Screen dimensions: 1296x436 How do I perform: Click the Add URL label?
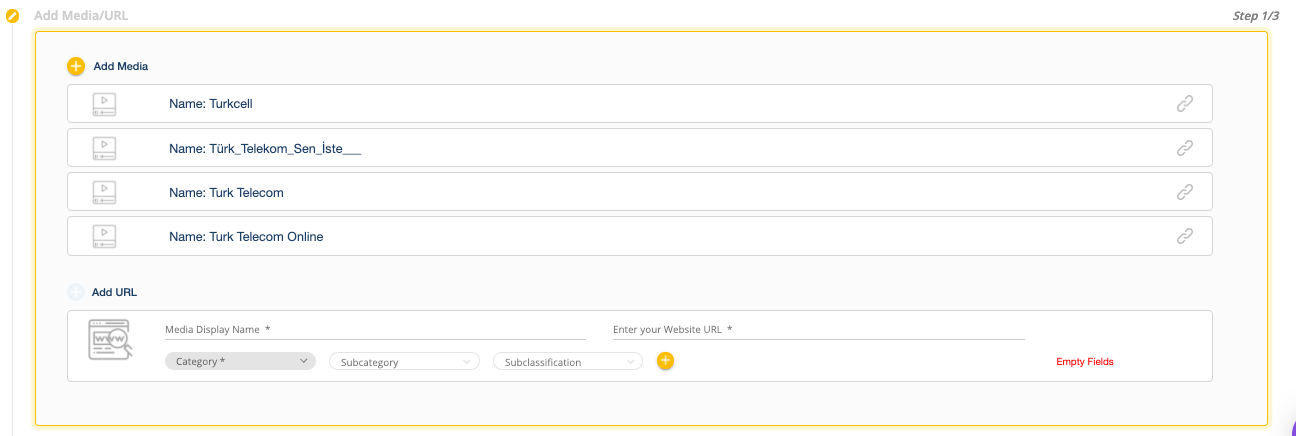tap(114, 292)
